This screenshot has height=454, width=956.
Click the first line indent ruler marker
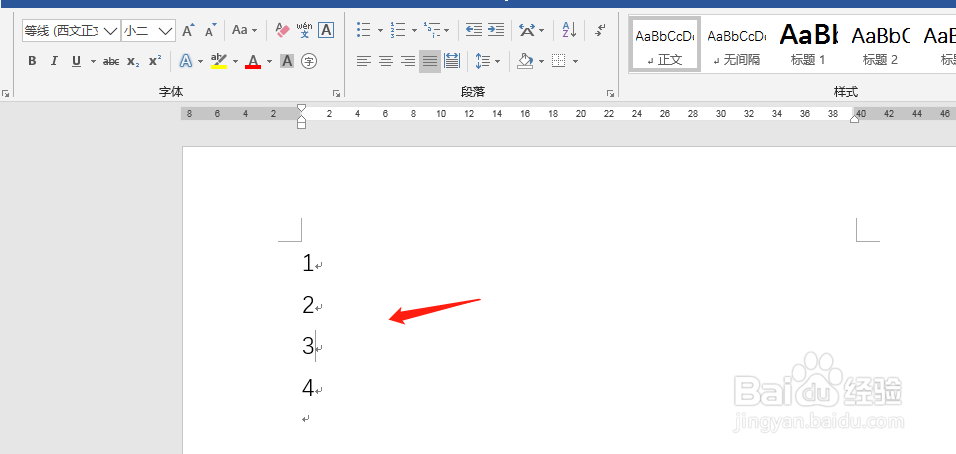pyautogui.click(x=301, y=109)
